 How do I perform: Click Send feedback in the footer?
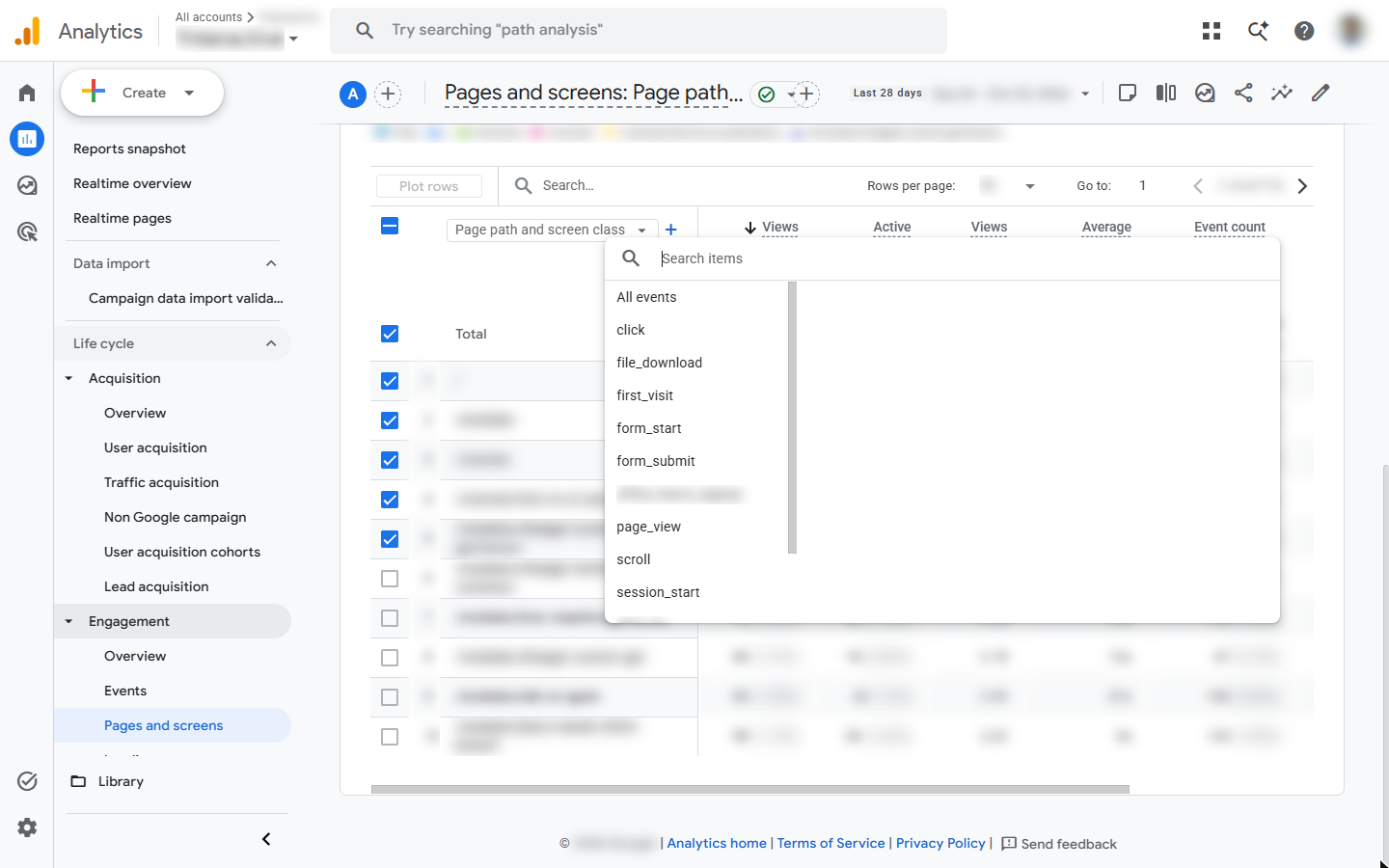coord(1059,844)
